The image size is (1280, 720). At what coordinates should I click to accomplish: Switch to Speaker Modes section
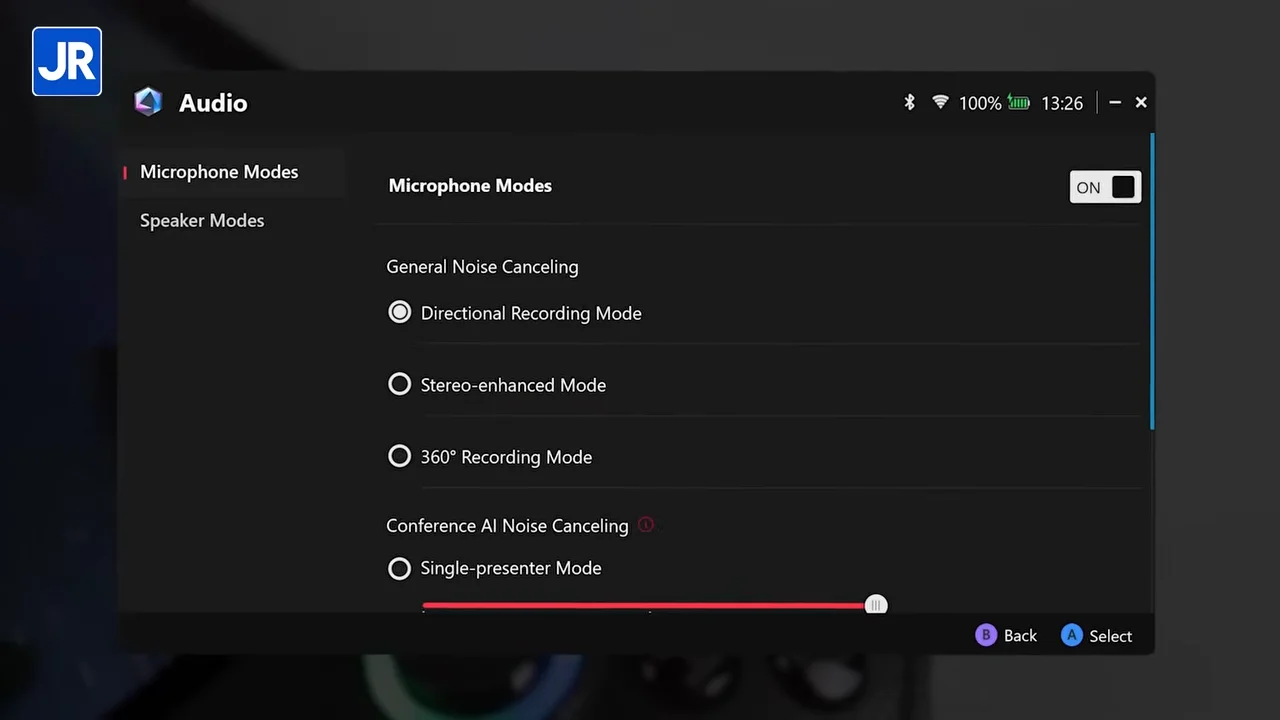click(202, 221)
